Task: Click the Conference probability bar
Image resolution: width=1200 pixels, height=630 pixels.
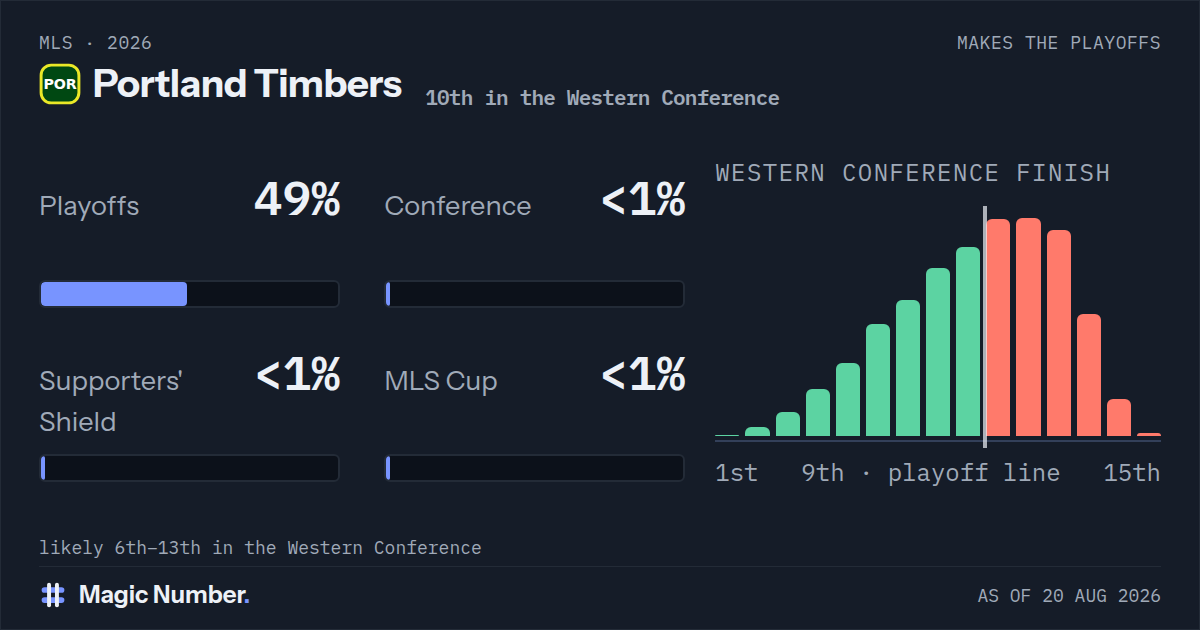Action: pos(535,294)
